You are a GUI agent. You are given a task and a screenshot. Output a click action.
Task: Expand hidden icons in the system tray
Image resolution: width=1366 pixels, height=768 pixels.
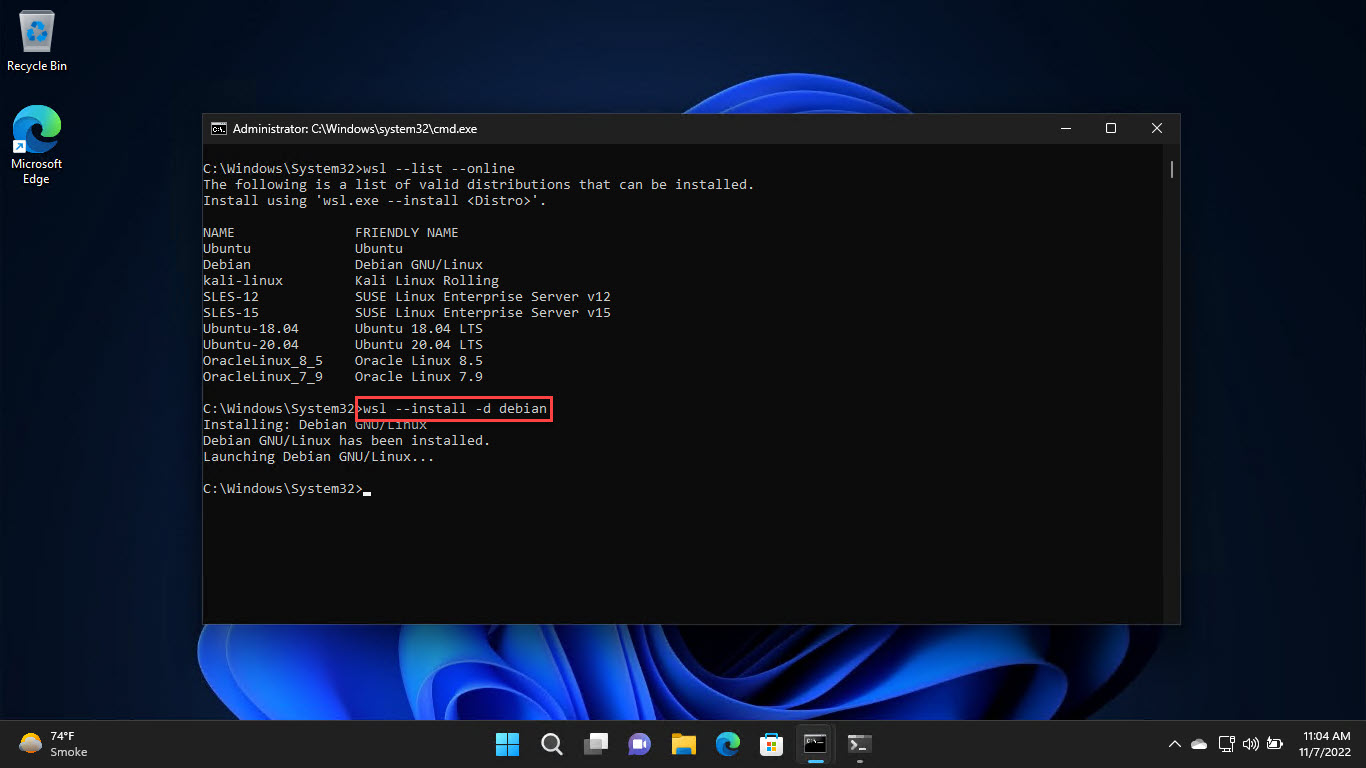[x=1175, y=744]
